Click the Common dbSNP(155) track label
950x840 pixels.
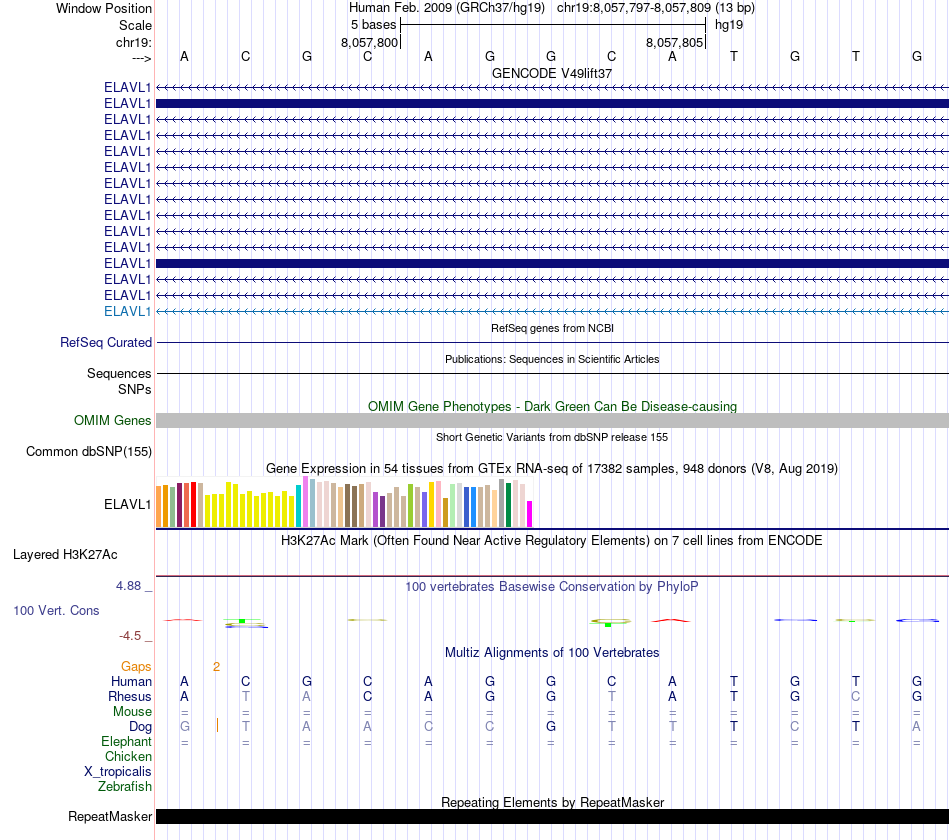(89, 452)
